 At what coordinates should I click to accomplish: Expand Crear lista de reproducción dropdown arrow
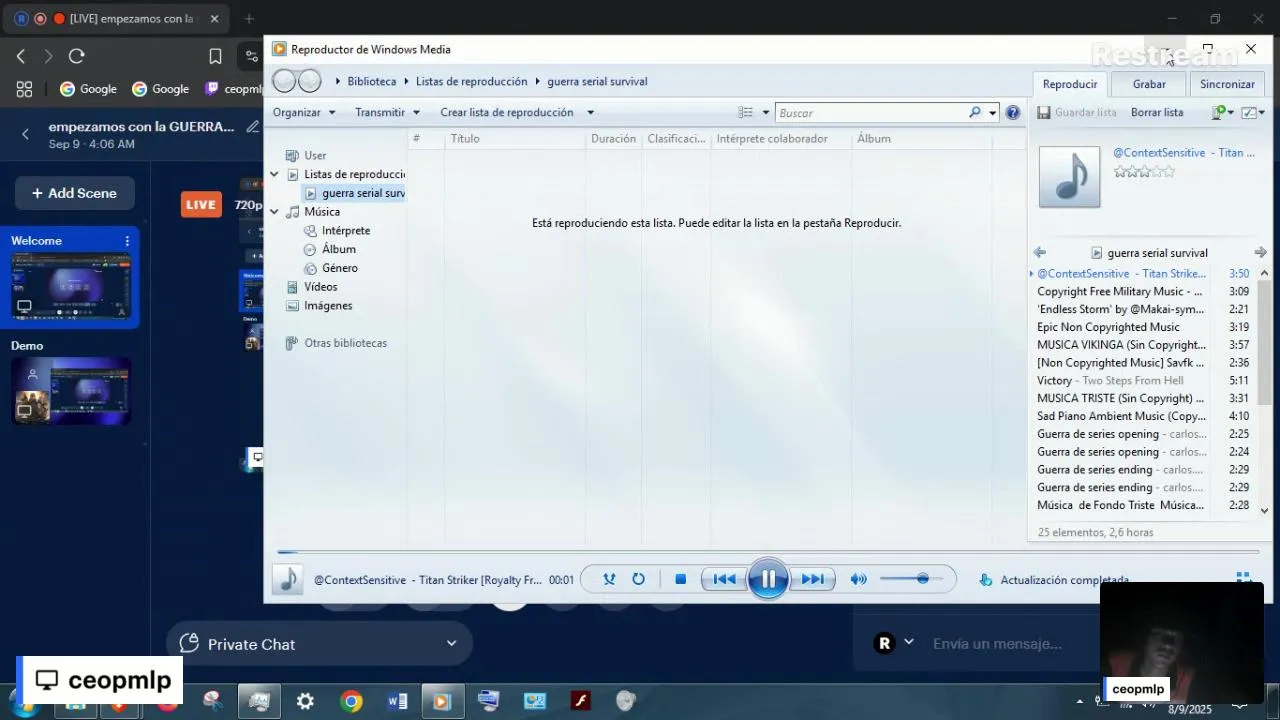[590, 112]
